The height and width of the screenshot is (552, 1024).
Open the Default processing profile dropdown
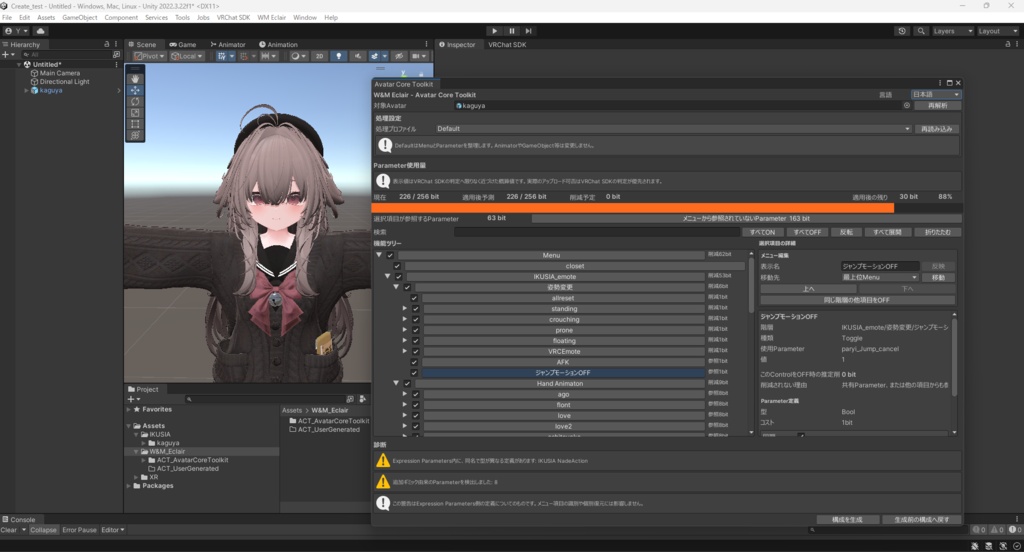[x=673, y=129]
